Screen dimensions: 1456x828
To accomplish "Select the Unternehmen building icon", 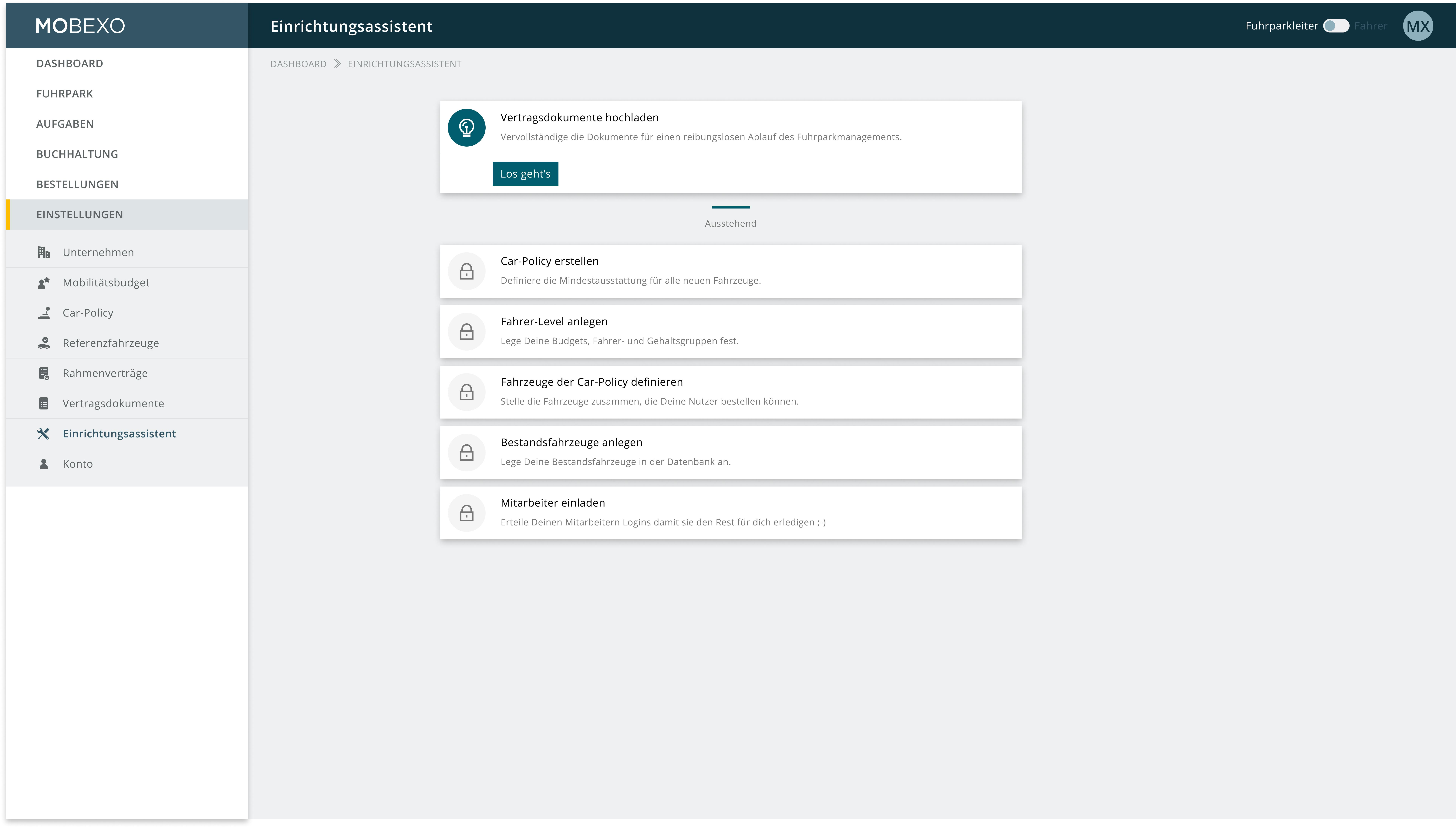I will 43,252.
